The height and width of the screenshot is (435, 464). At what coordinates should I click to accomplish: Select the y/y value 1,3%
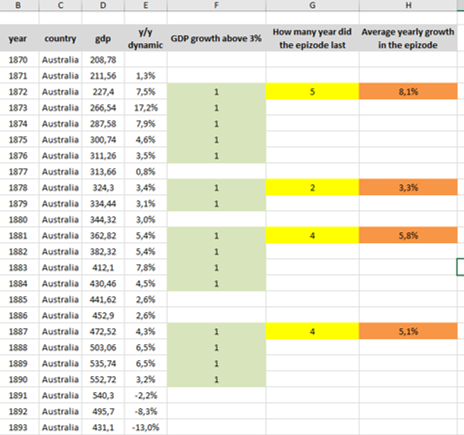pyautogui.click(x=146, y=76)
